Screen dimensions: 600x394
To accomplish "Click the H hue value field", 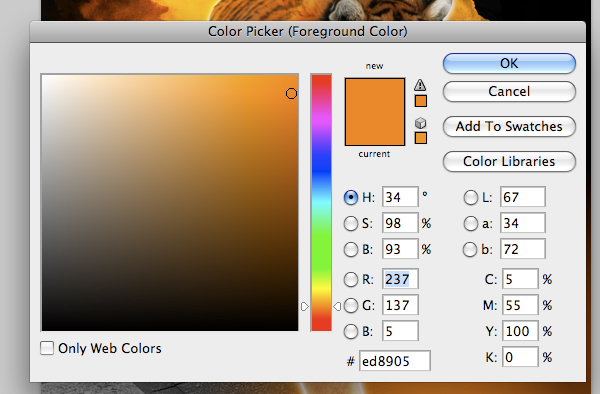I will (x=400, y=197).
